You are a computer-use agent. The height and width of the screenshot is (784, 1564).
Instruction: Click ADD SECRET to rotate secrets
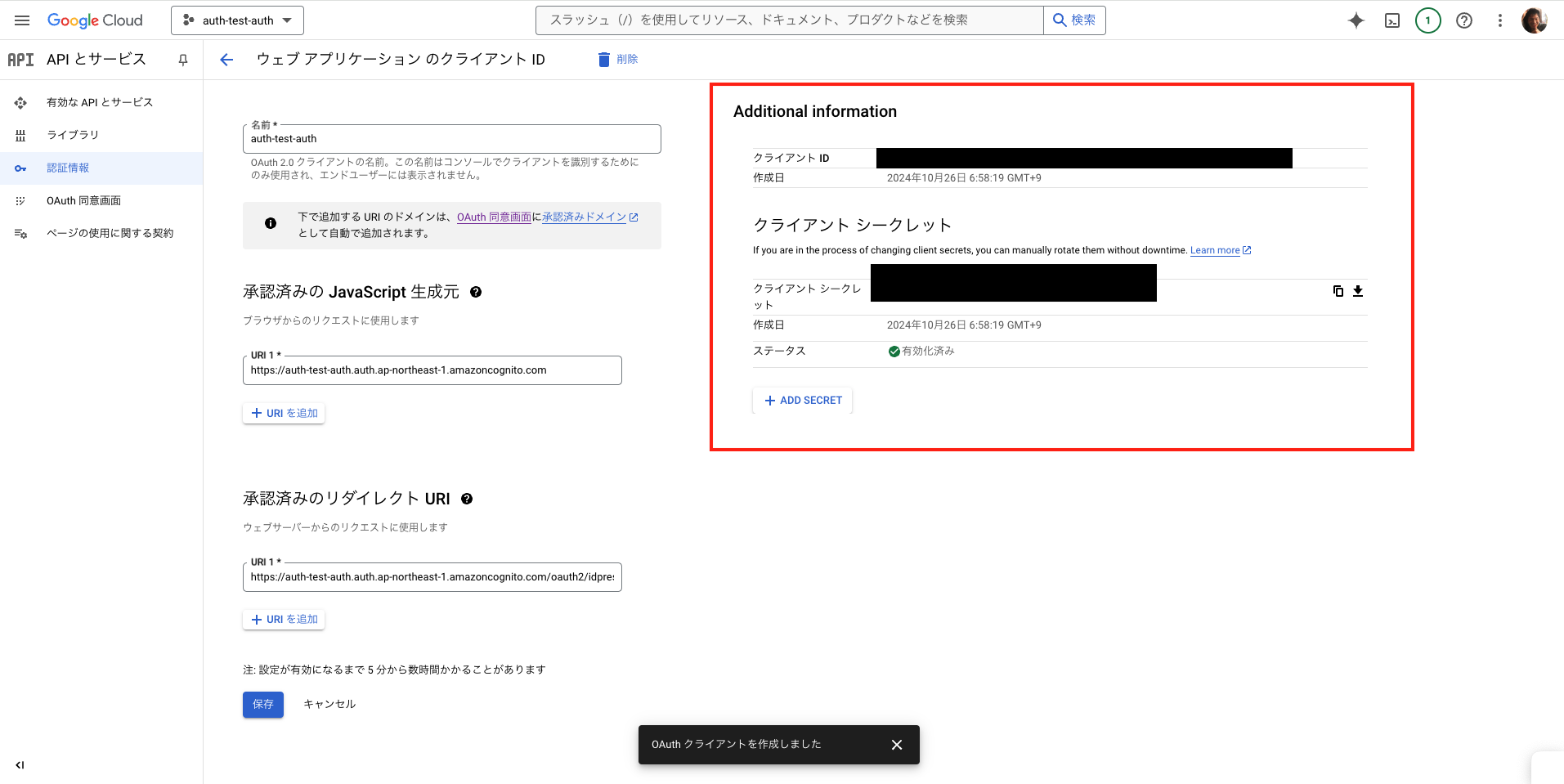801,400
